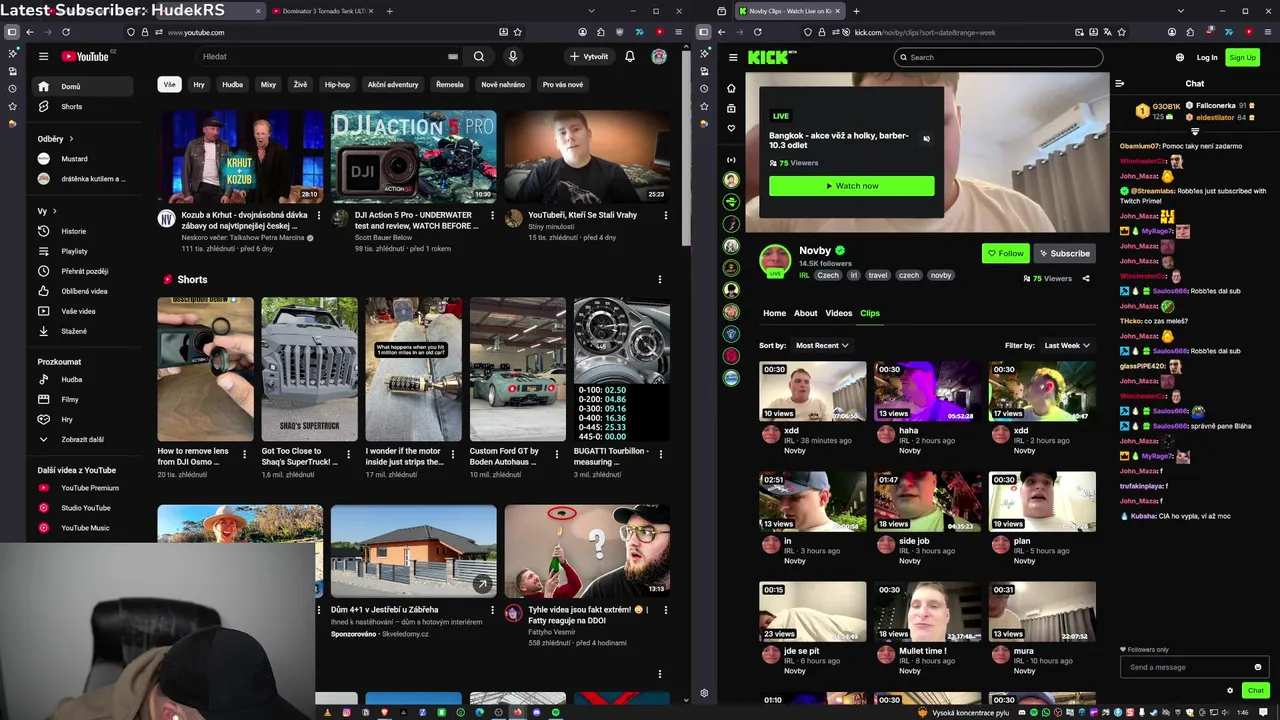The width and height of the screenshot is (1280, 720).
Task: Open YouTube on-screen keyboard icon in search
Action: (x=453, y=57)
